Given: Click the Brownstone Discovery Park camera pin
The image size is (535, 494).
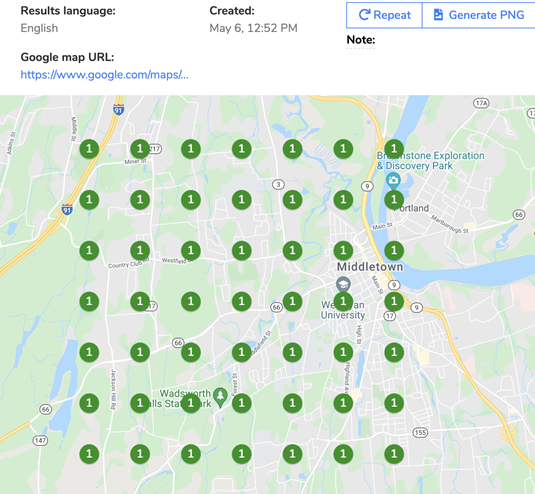Looking at the screenshot, I should (x=393, y=180).
